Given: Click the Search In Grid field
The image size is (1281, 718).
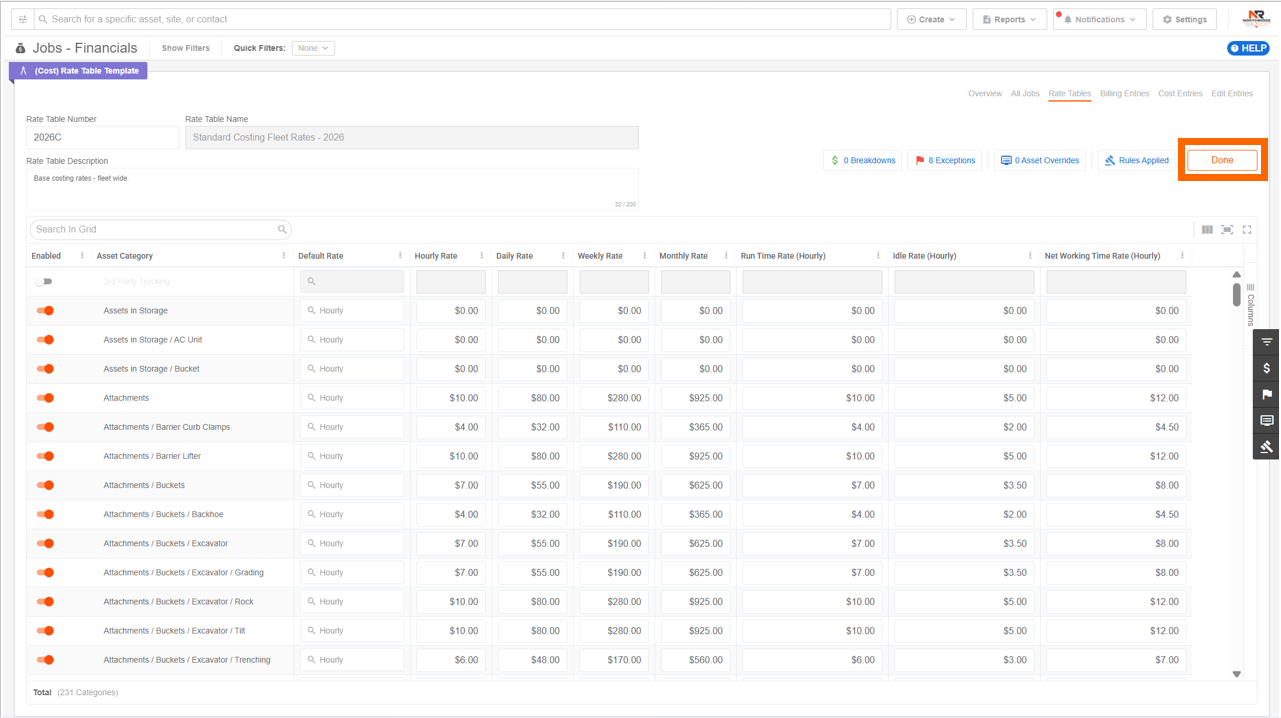Looking at the screenshot, I should (x=160, y=229).
